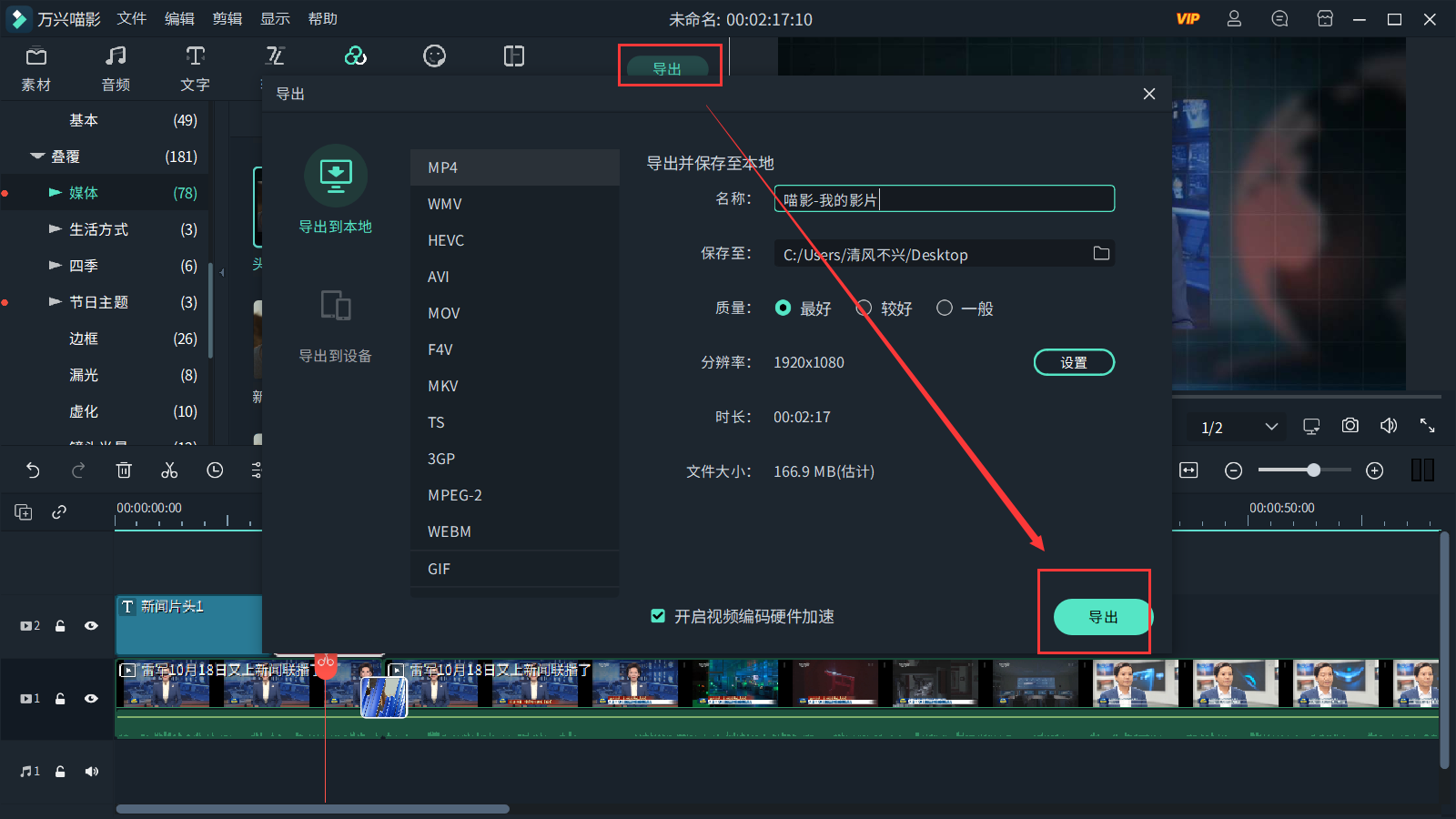Select the 较好 quality radio button
Image resolution: width=1456 pixels, height=819 pixels.
coord(864,308)
